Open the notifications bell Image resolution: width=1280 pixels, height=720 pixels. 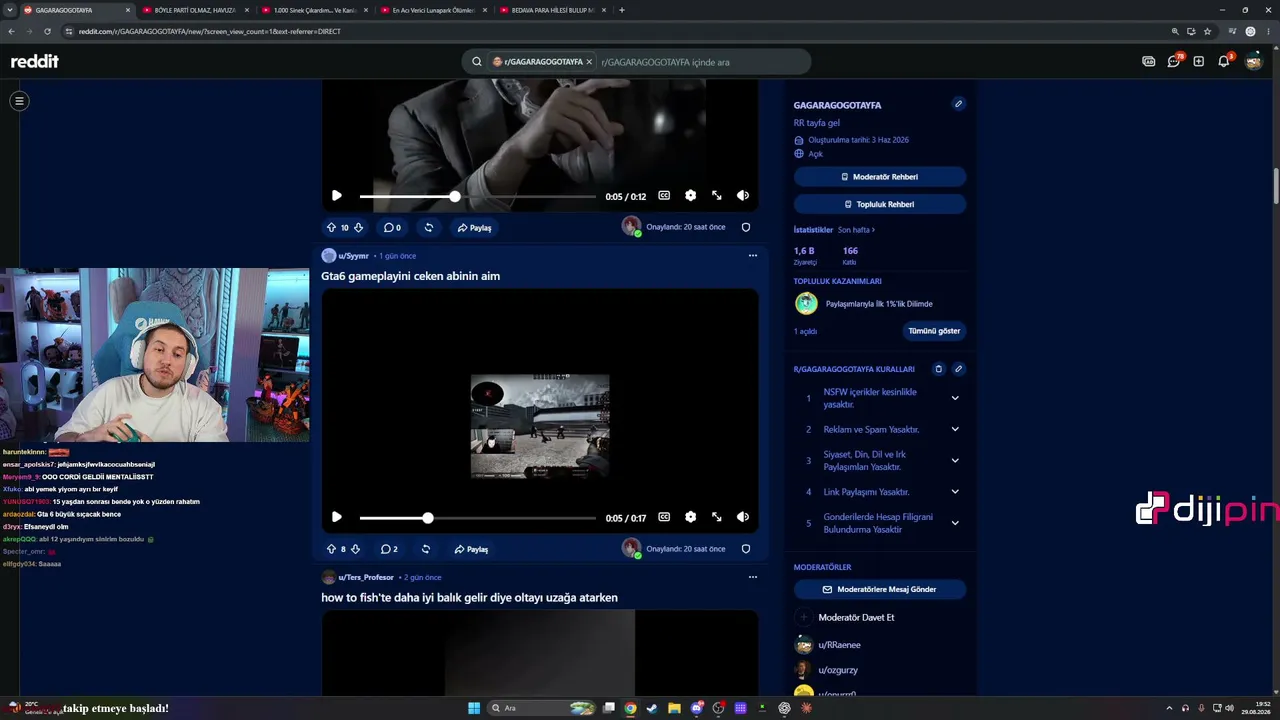pyautogui.click(x=1224, y=61)
